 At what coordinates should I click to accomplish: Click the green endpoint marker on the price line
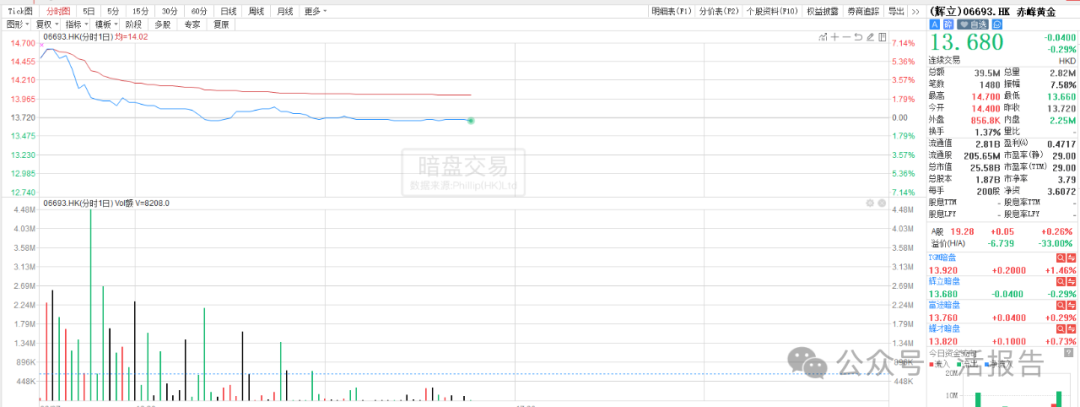tap(470, 121)
